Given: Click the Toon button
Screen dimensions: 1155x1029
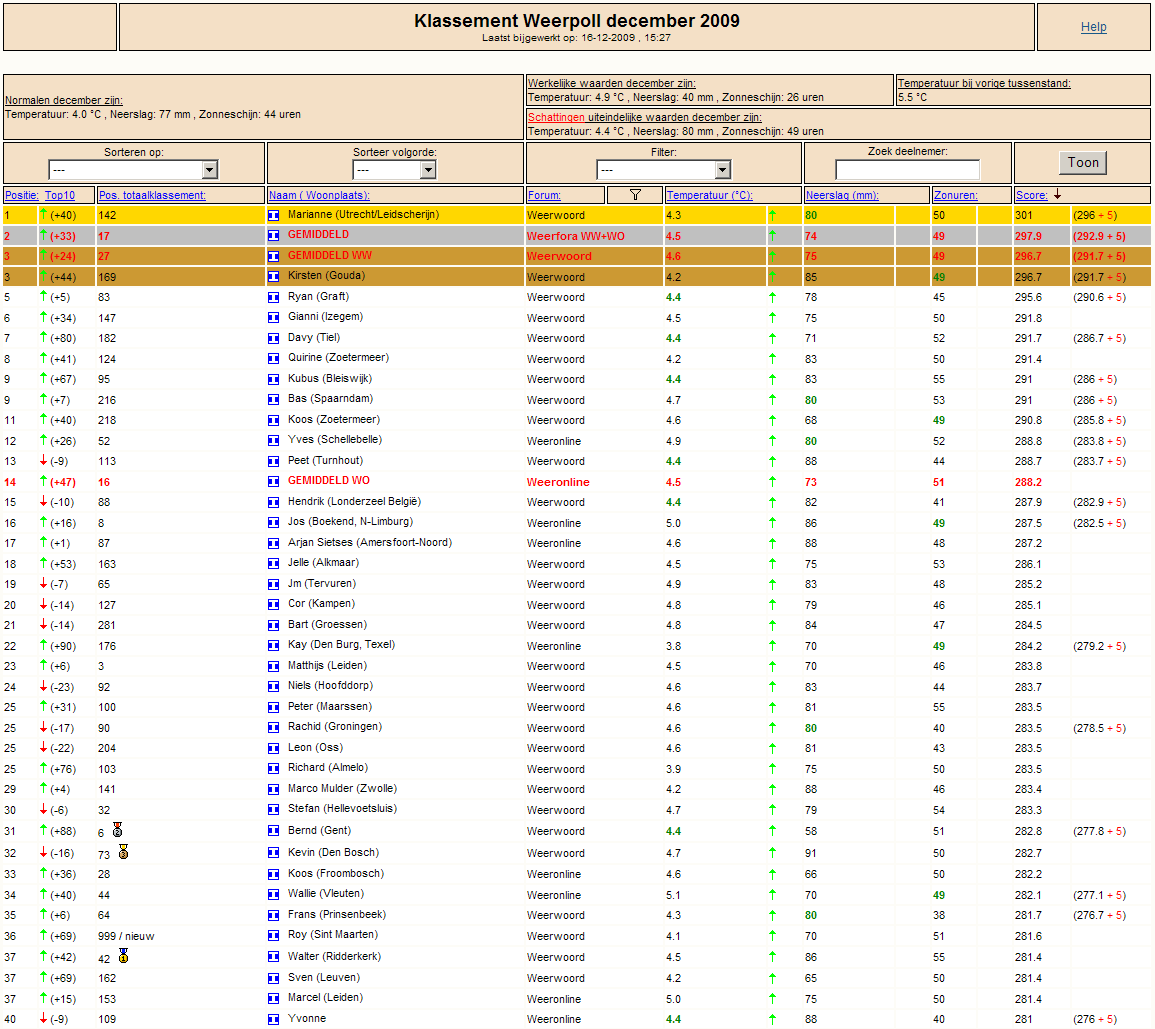Looking at the screenshot, I should tap(1083, 162).
